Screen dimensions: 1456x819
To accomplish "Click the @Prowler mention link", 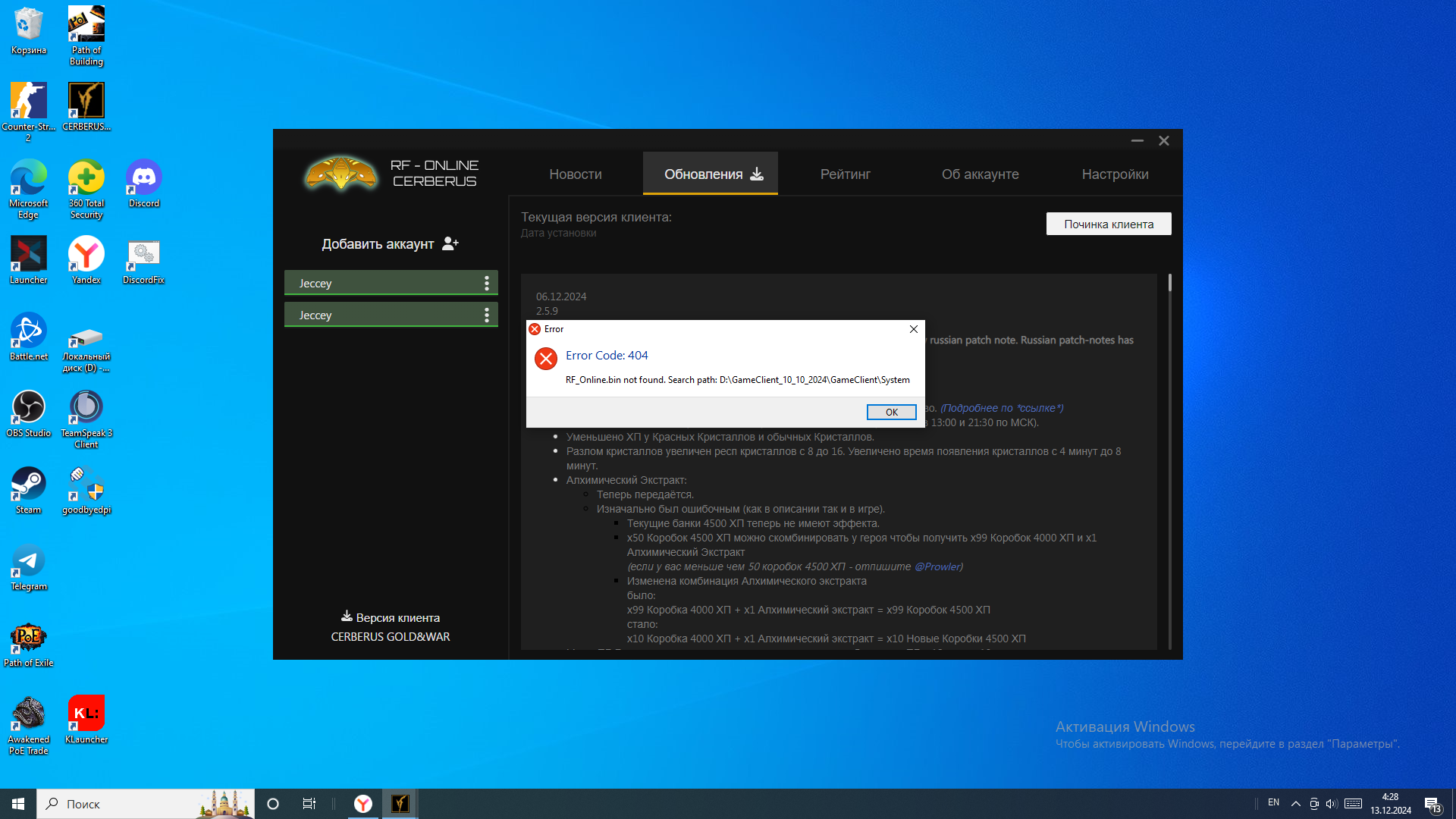I will (x=938, y=566).
